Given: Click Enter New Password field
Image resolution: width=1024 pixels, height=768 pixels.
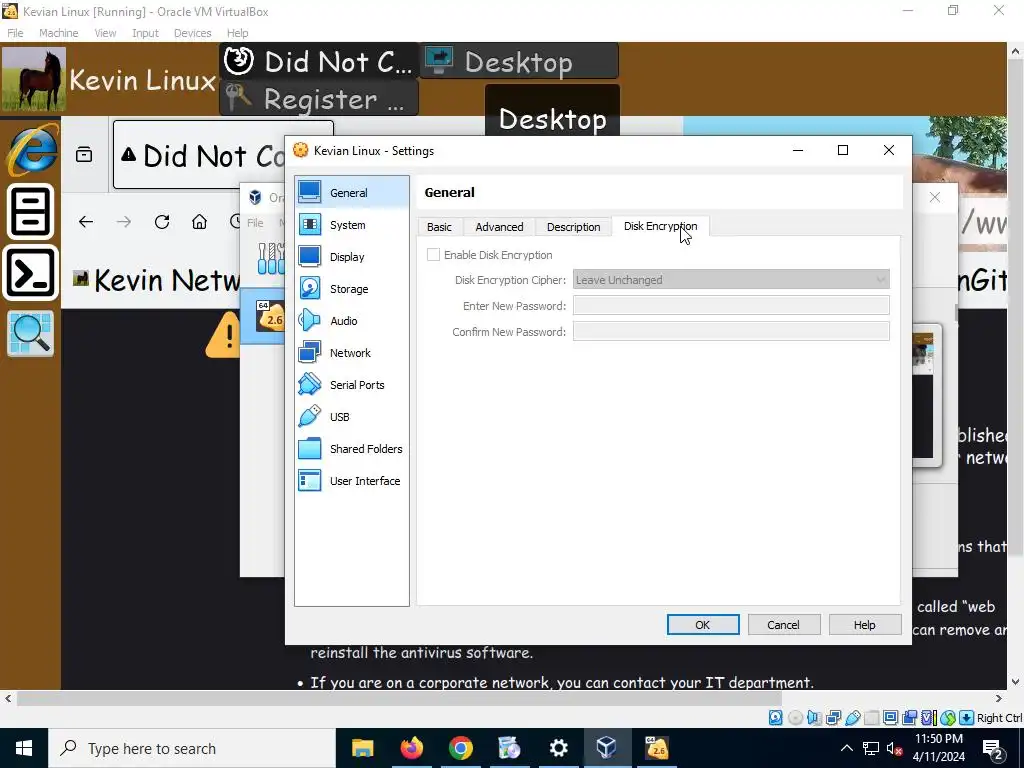Looking at the screenshot, I should point(731,306).
